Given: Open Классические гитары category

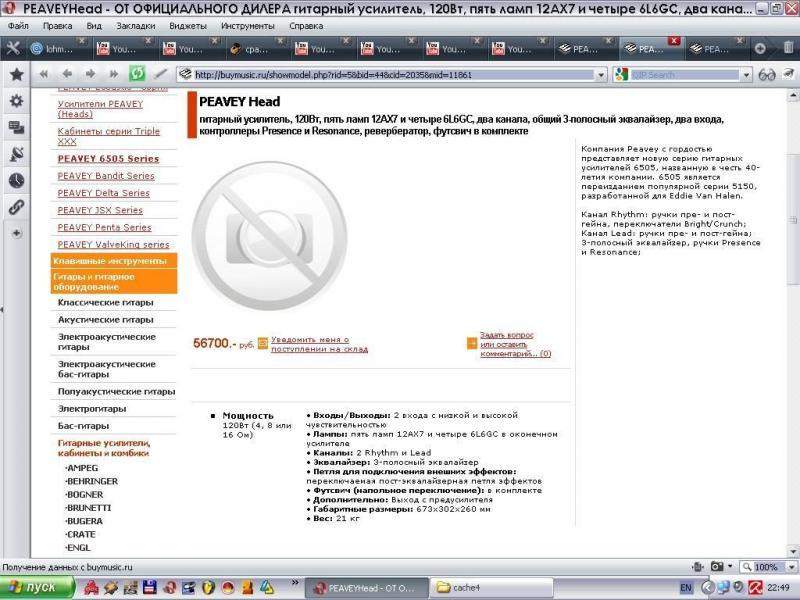Looking at the screenshot, I should [x=106, y=303].
